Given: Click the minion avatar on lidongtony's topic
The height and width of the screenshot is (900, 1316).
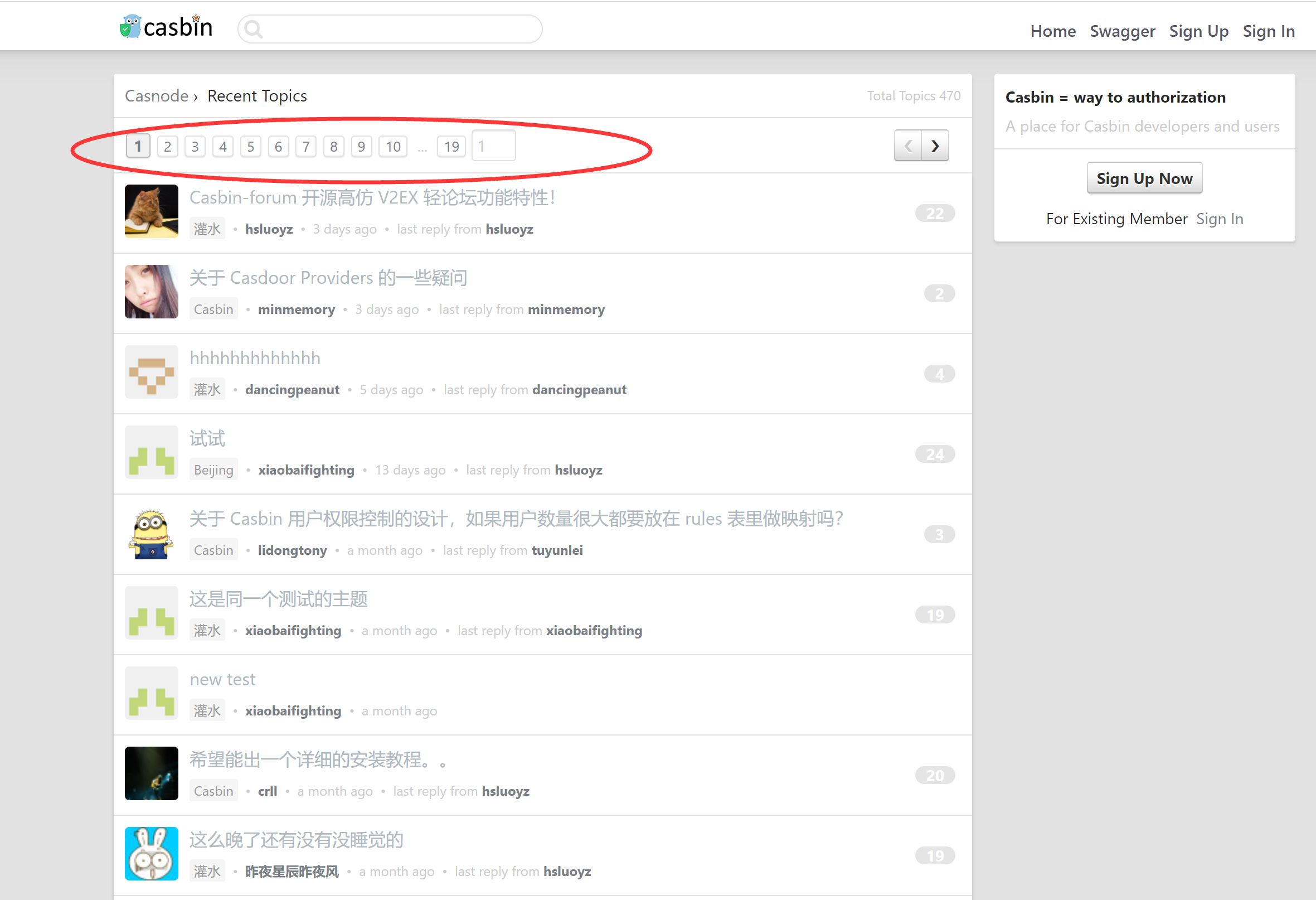Looking at the screenshot, I should (x=150, y=533).
